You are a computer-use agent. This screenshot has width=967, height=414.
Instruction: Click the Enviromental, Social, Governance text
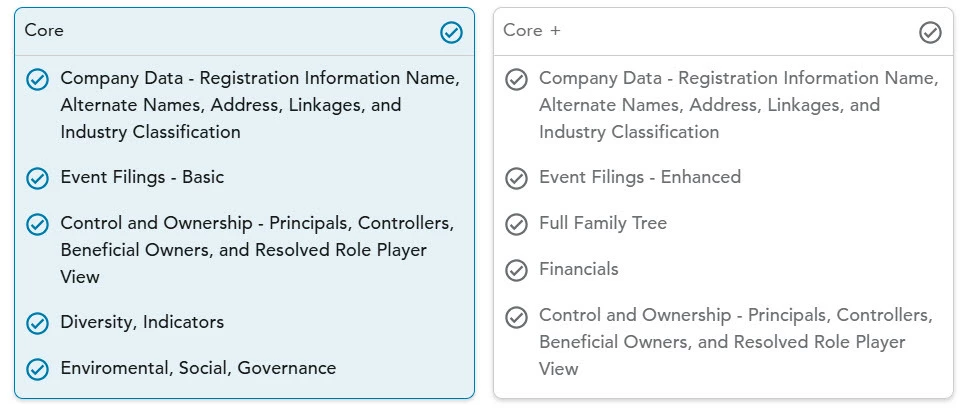pos(198,368)
